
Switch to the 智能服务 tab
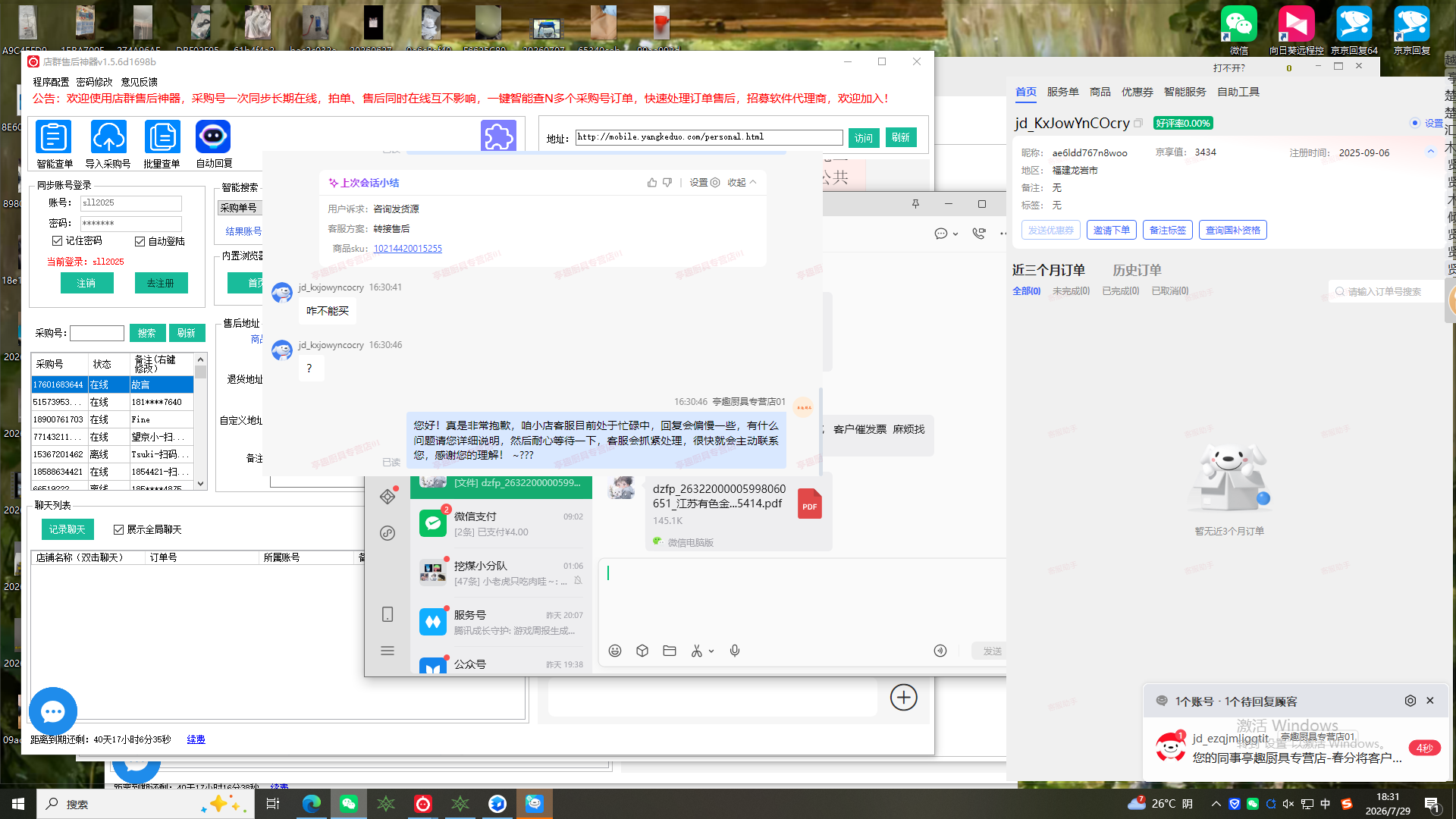pyautogui.click(x=1185, y=92)
